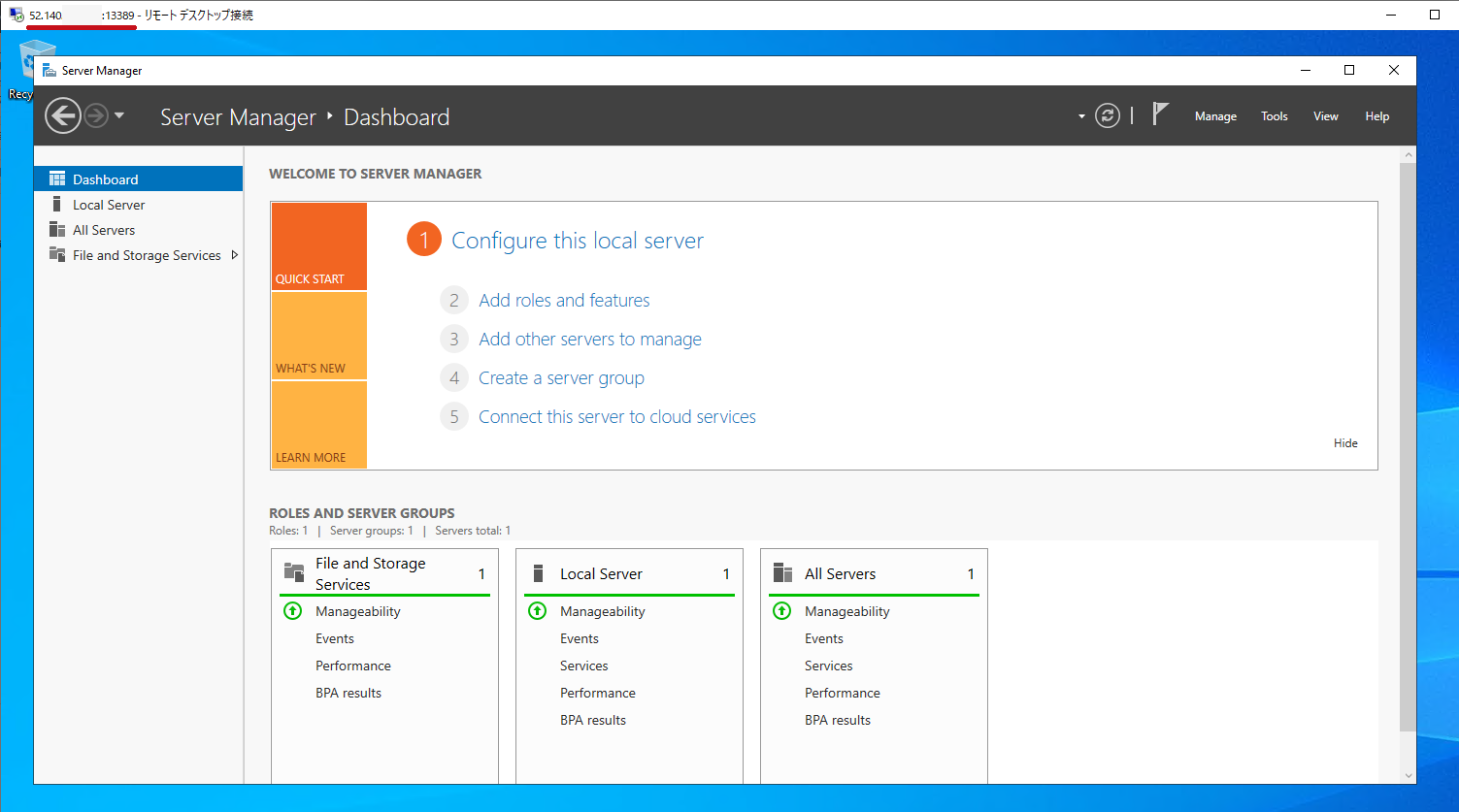1459x812 pixels.
Task: Click Local Server tile icon
Action: point(539,573)
